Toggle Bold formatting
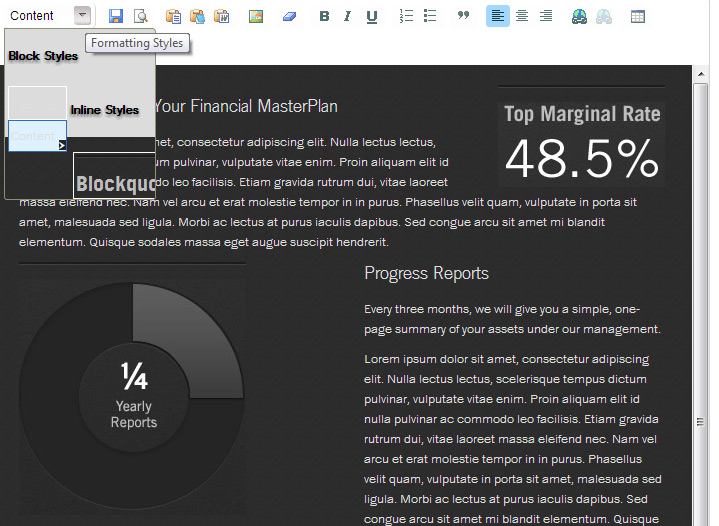The image size is (719, 526). [x=324, y=16]
